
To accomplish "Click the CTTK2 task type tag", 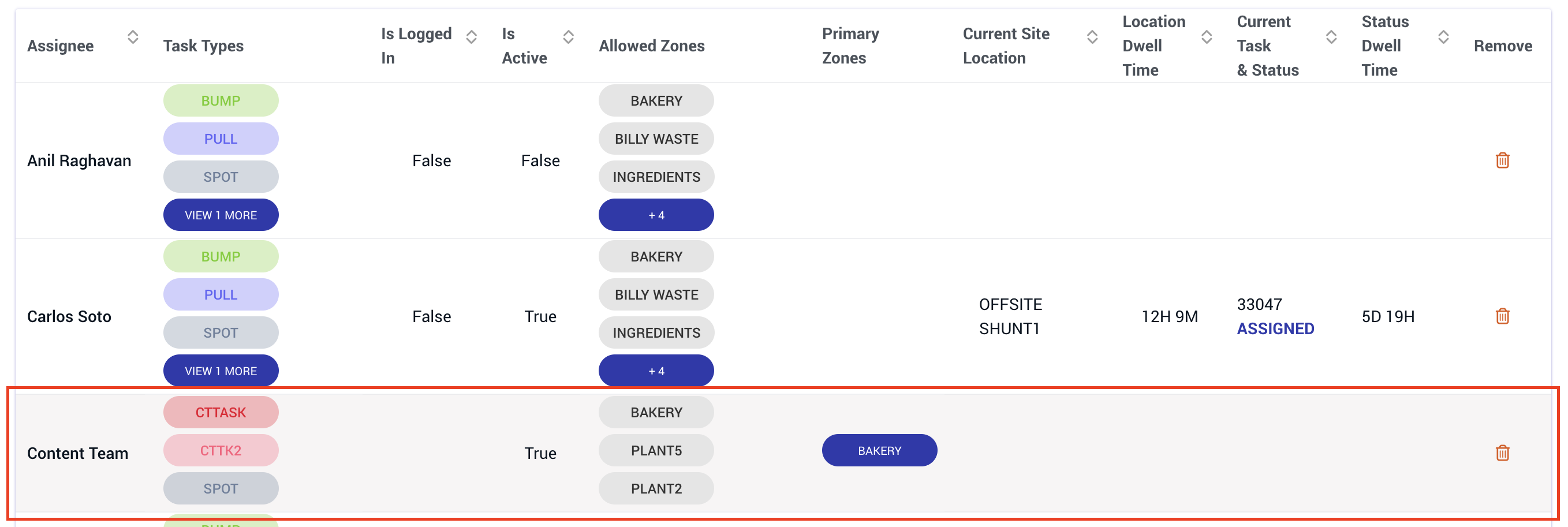I will coord(221,450).
